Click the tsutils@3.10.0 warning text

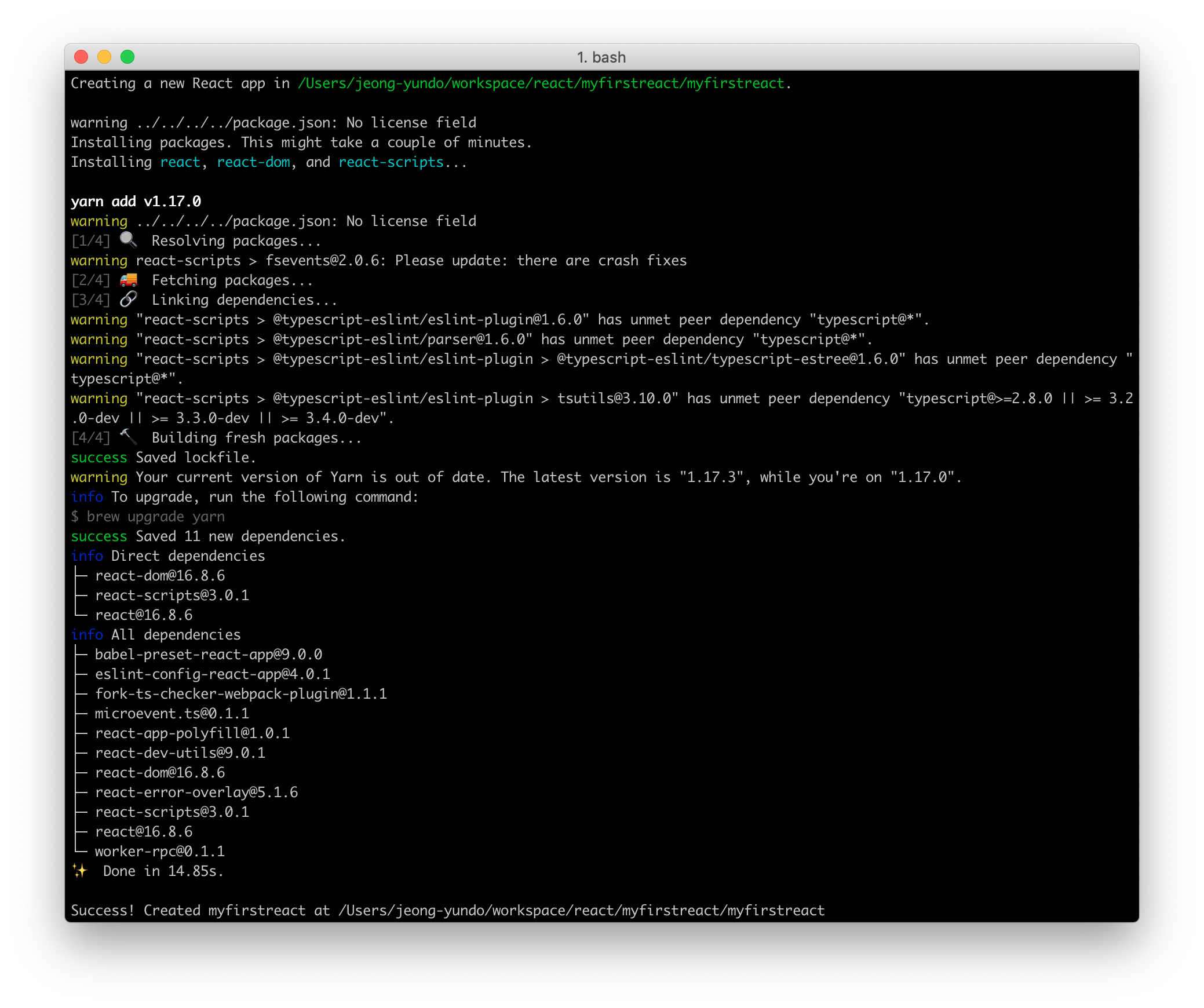602,408
